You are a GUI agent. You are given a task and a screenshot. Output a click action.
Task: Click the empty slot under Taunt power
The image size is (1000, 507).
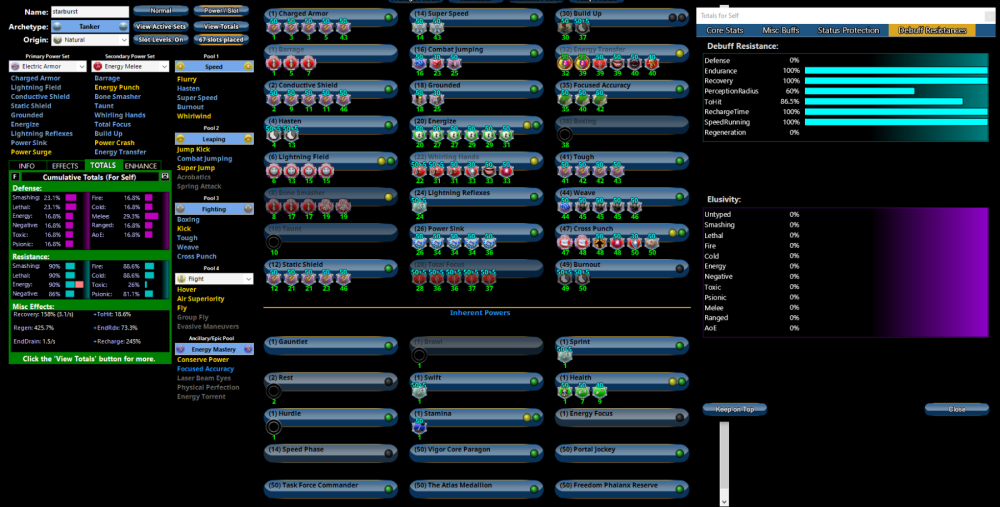click(273, 241)
